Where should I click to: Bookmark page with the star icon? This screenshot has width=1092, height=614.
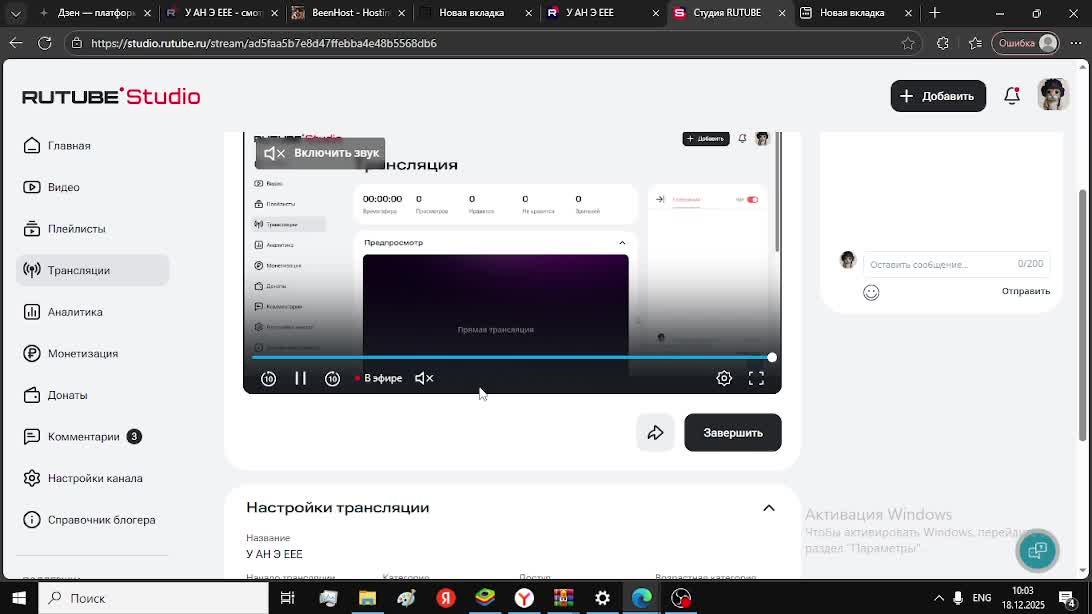click(x=908, y=43)
